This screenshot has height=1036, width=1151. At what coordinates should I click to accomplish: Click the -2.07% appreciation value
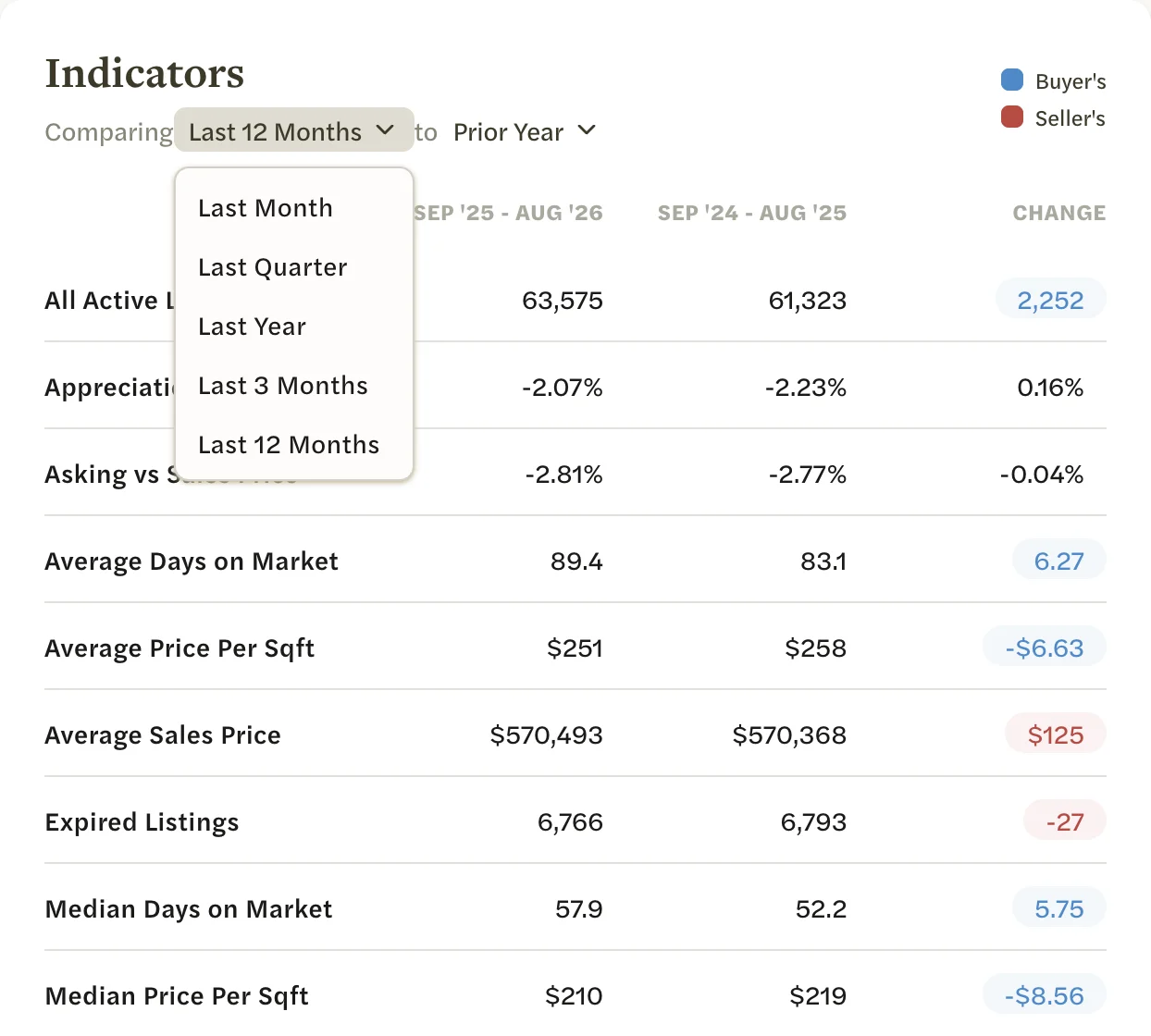tap(563, 388)
